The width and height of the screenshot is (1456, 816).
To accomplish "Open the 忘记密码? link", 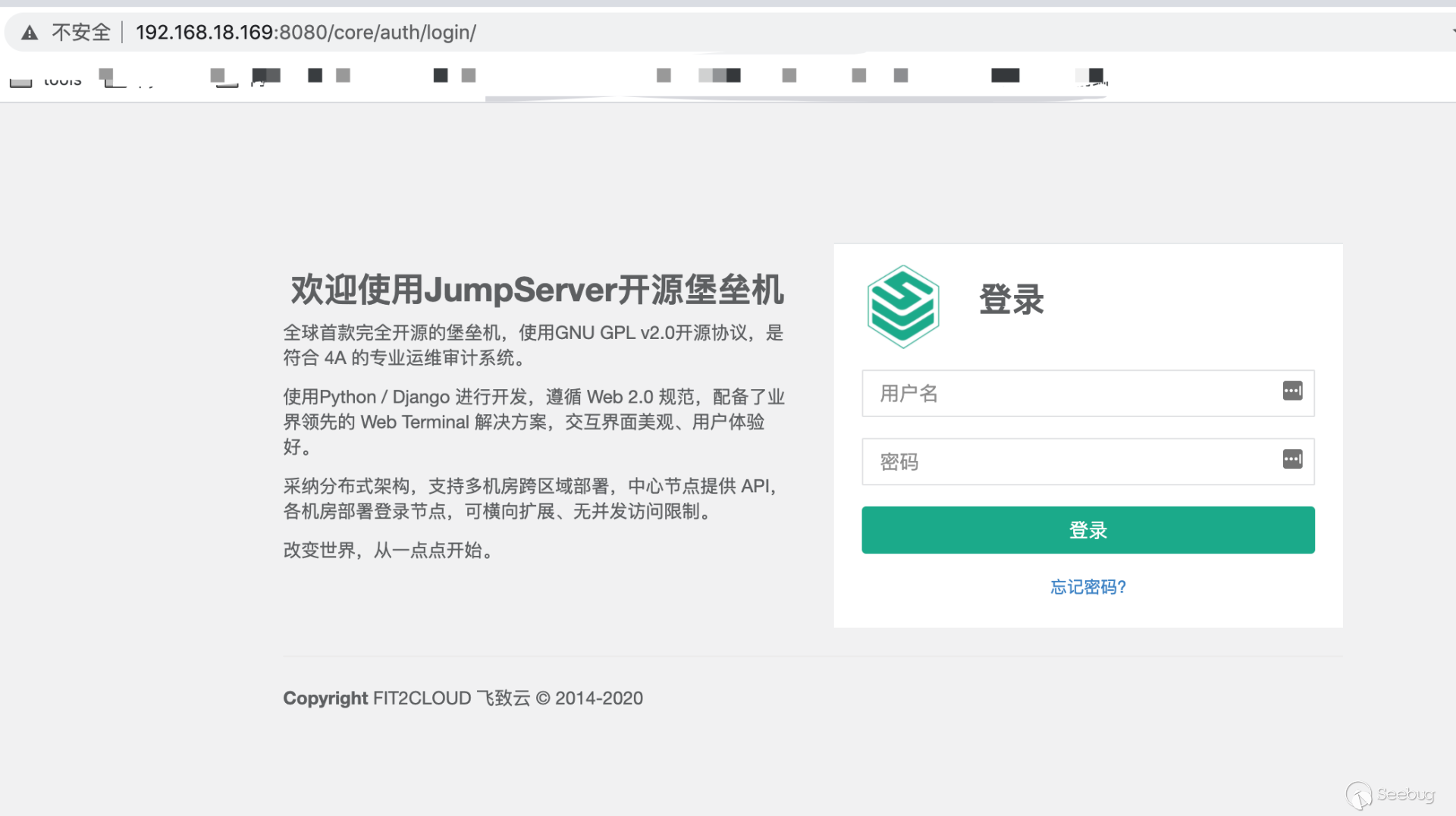I will tap(1087, 587).
